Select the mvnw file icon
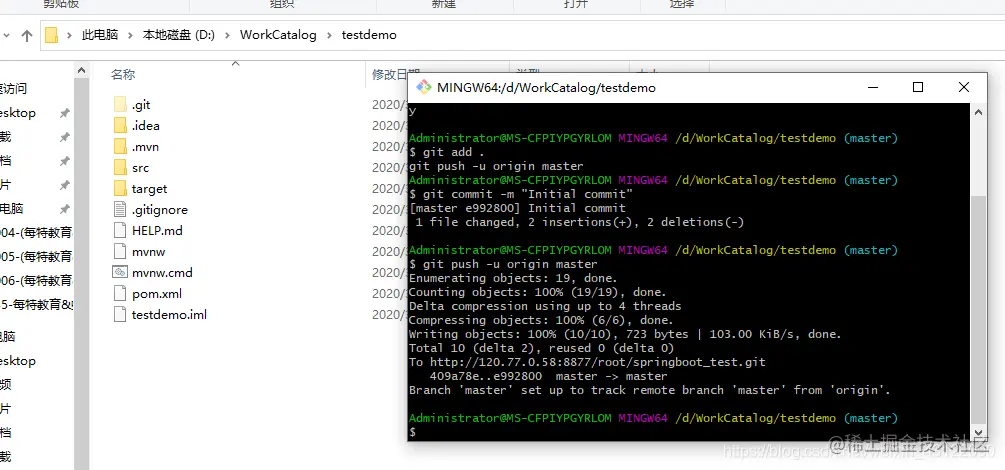The width and height of the screenshot is (1005, 470). 120,251
